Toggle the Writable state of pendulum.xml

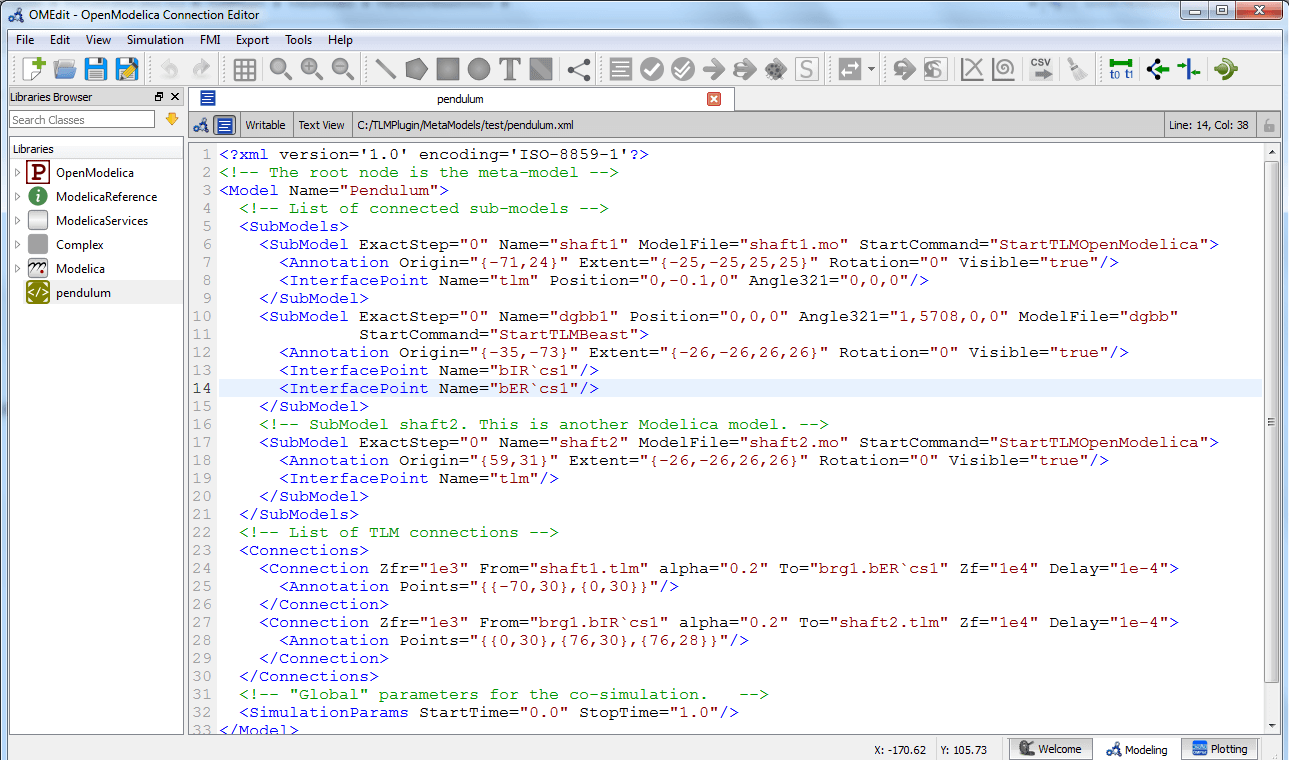pos(264,124)
